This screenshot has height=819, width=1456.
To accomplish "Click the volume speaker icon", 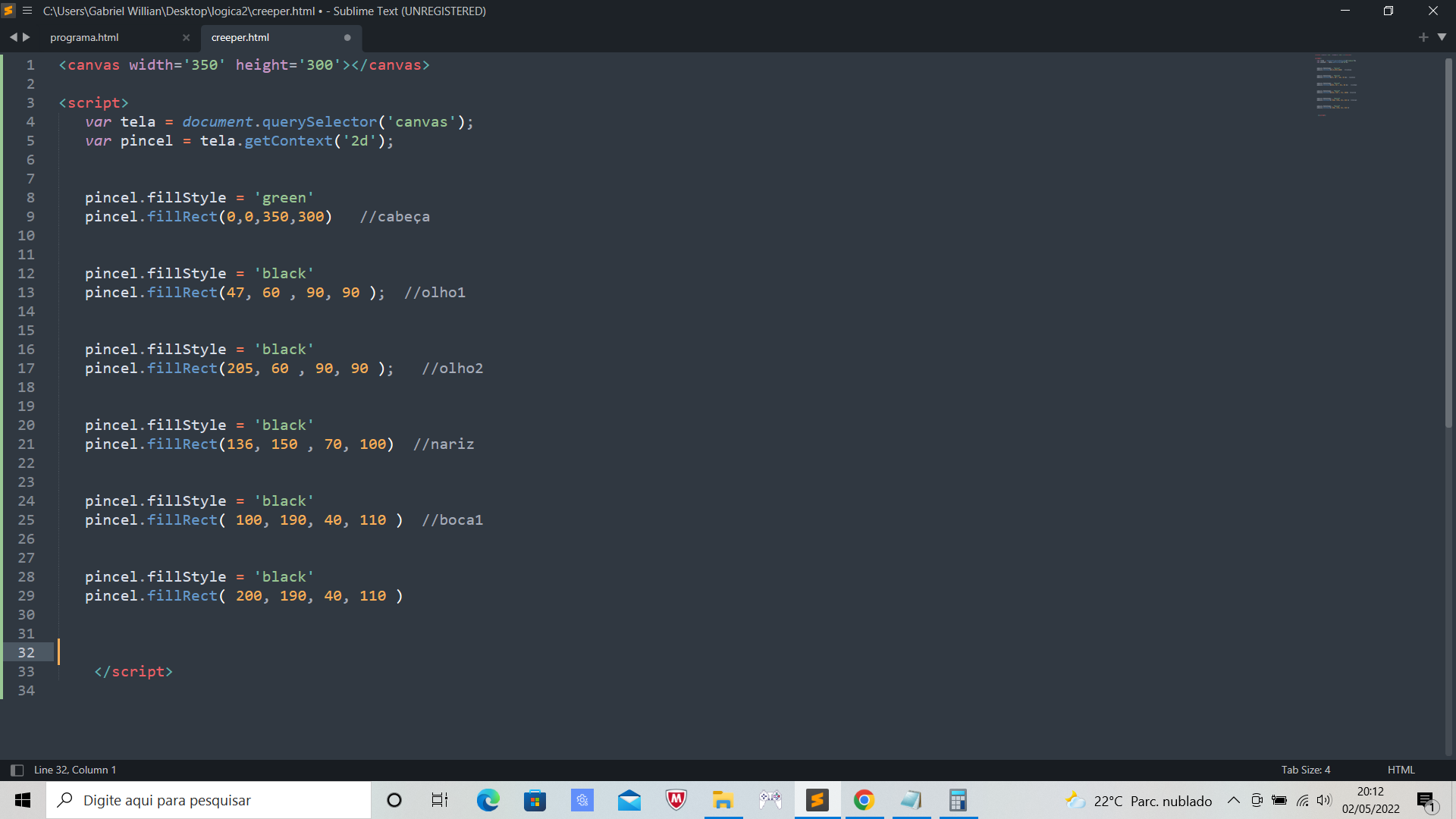I will (x=1324, y=800).
